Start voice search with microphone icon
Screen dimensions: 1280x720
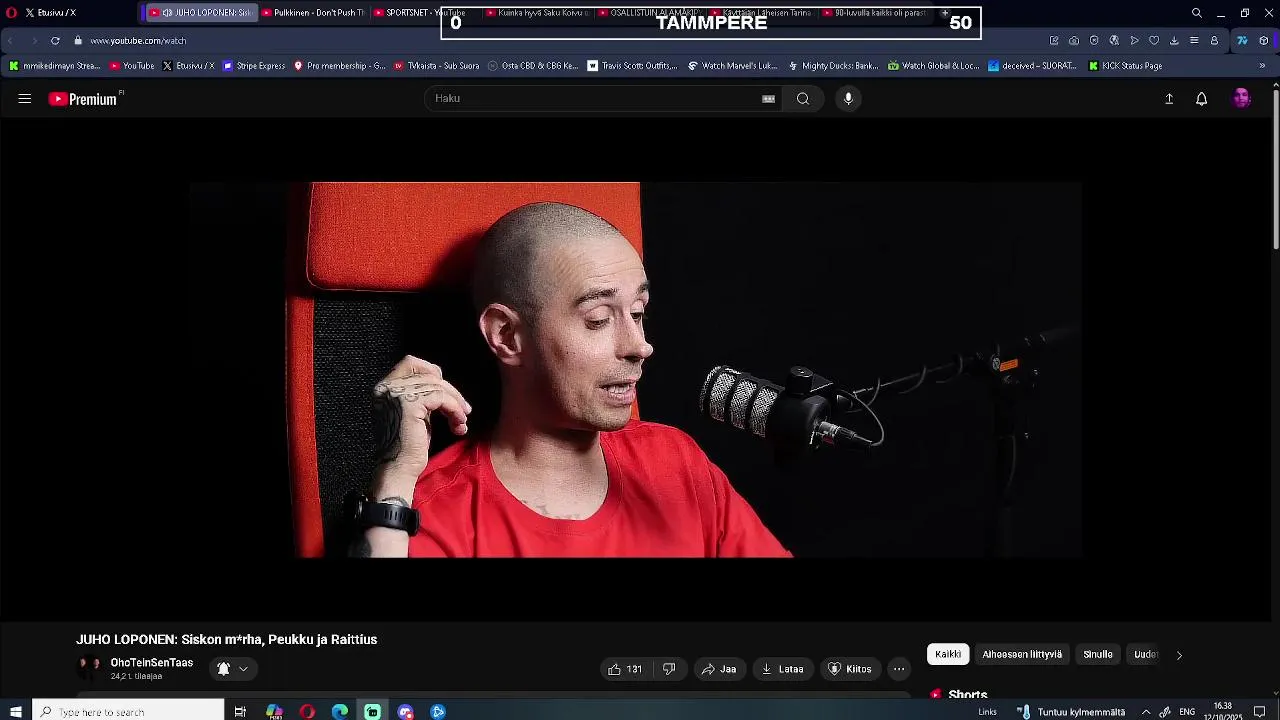coord(848,99)
